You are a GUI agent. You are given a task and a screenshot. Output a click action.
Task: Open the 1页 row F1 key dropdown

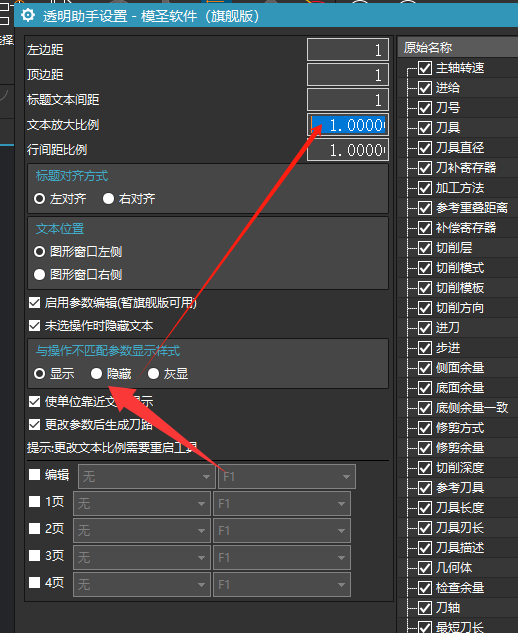(282, 503)
